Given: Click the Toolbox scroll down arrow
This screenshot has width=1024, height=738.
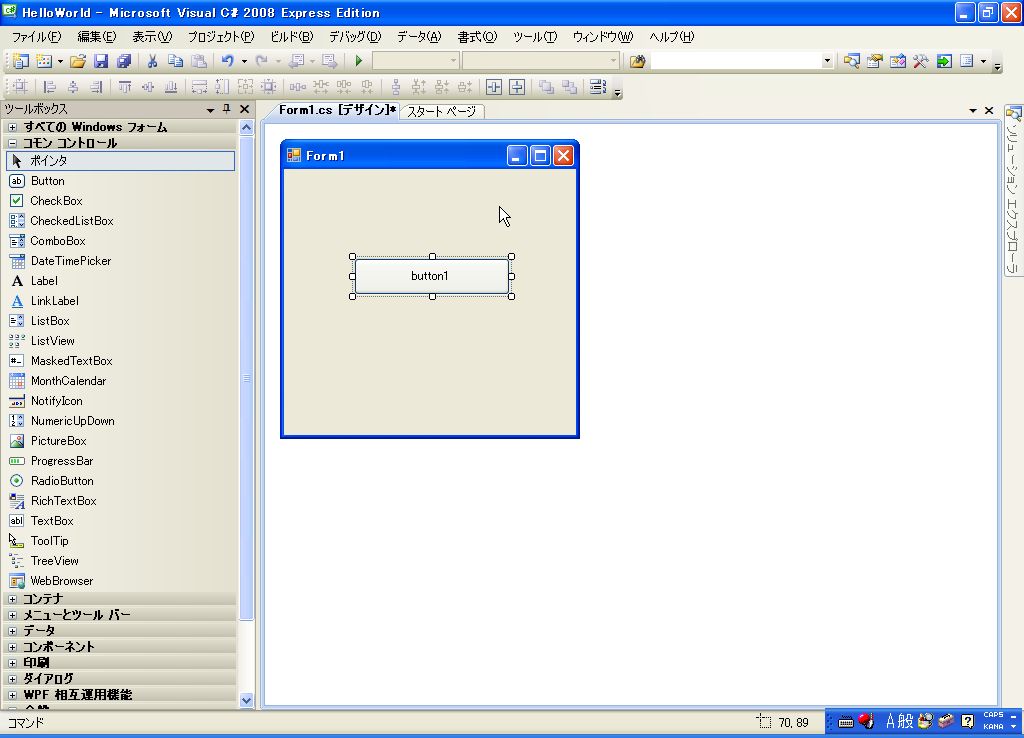Looking at the screenshot, I should pyautogui.click(x=246, y=700).
